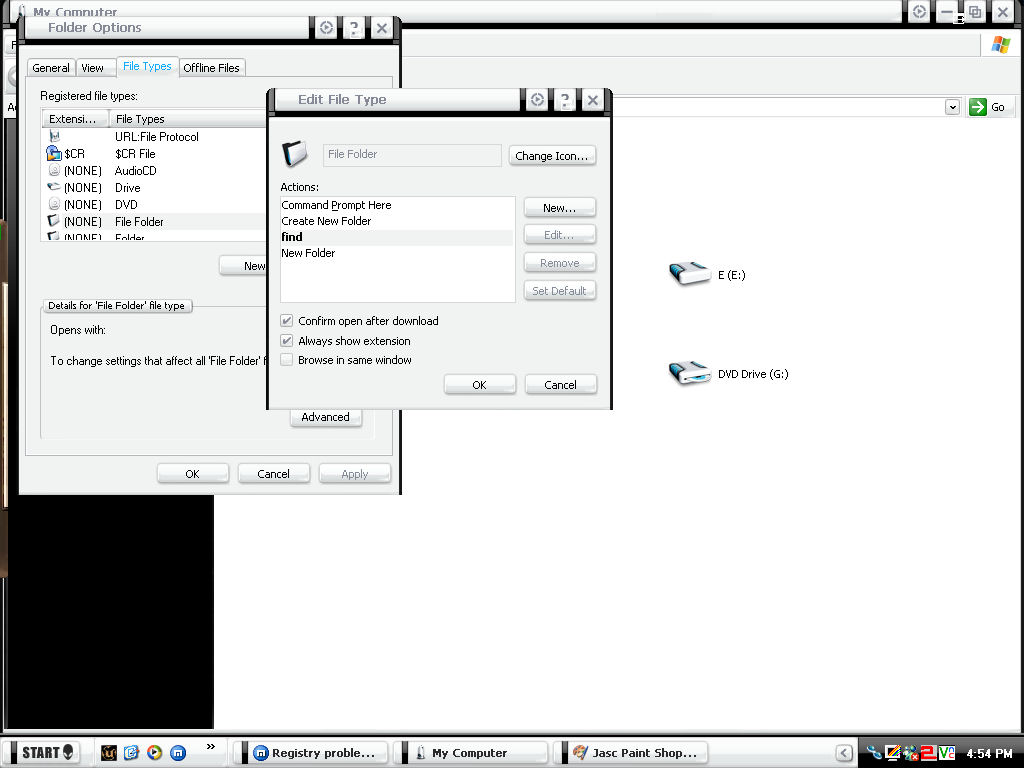1024x768 pixels.
Task: Launch the blue browser quick launch icon
Action: (x=131, y=753)
